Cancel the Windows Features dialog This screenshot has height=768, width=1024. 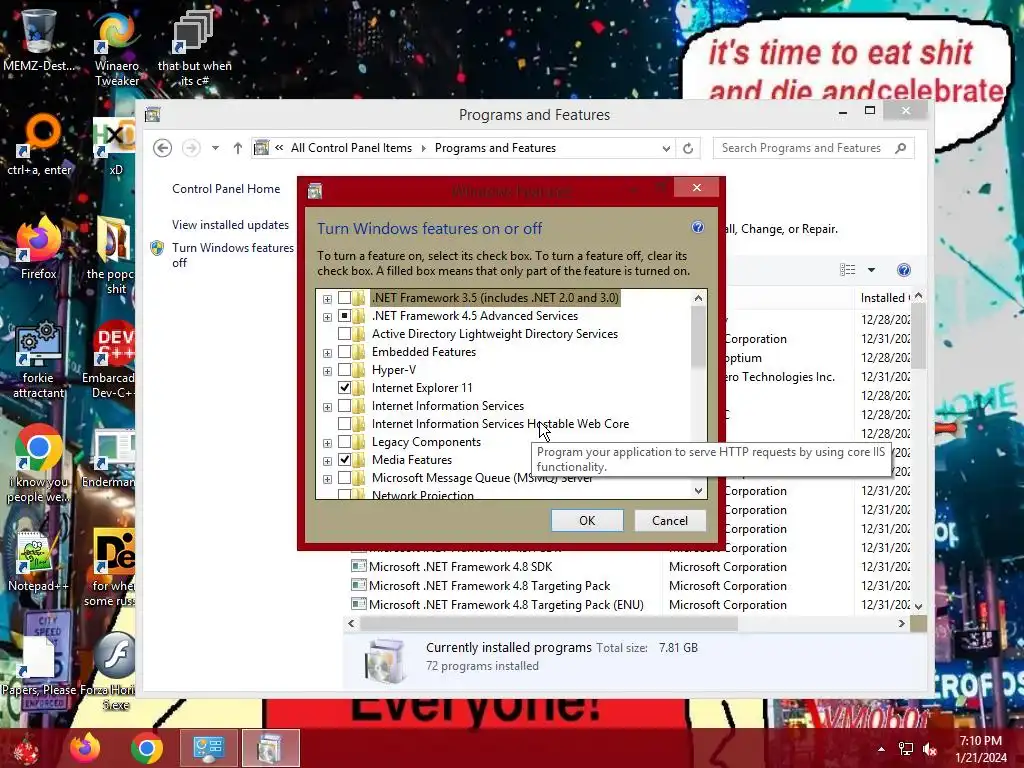tap(670, 520)
